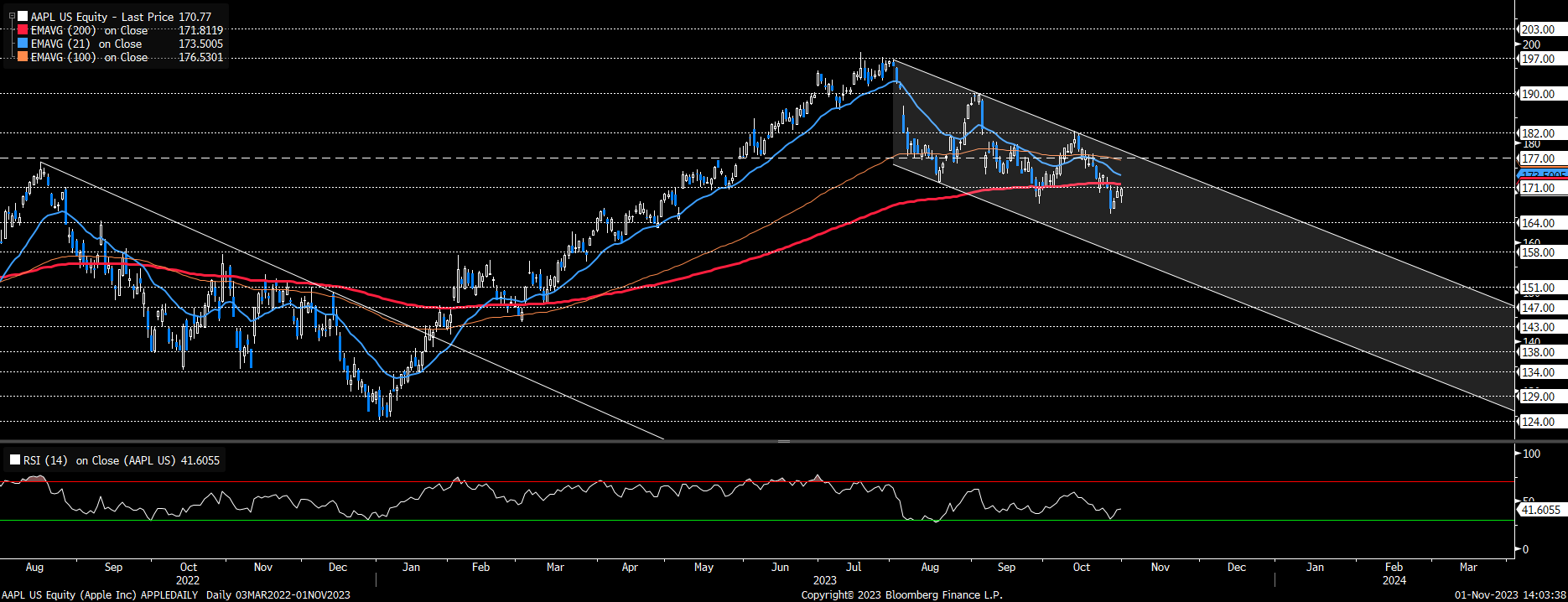Click the blue EMAVG (21) color swatch
Viewport: 1568px width, 602px height.
click(x=23, y=44)
